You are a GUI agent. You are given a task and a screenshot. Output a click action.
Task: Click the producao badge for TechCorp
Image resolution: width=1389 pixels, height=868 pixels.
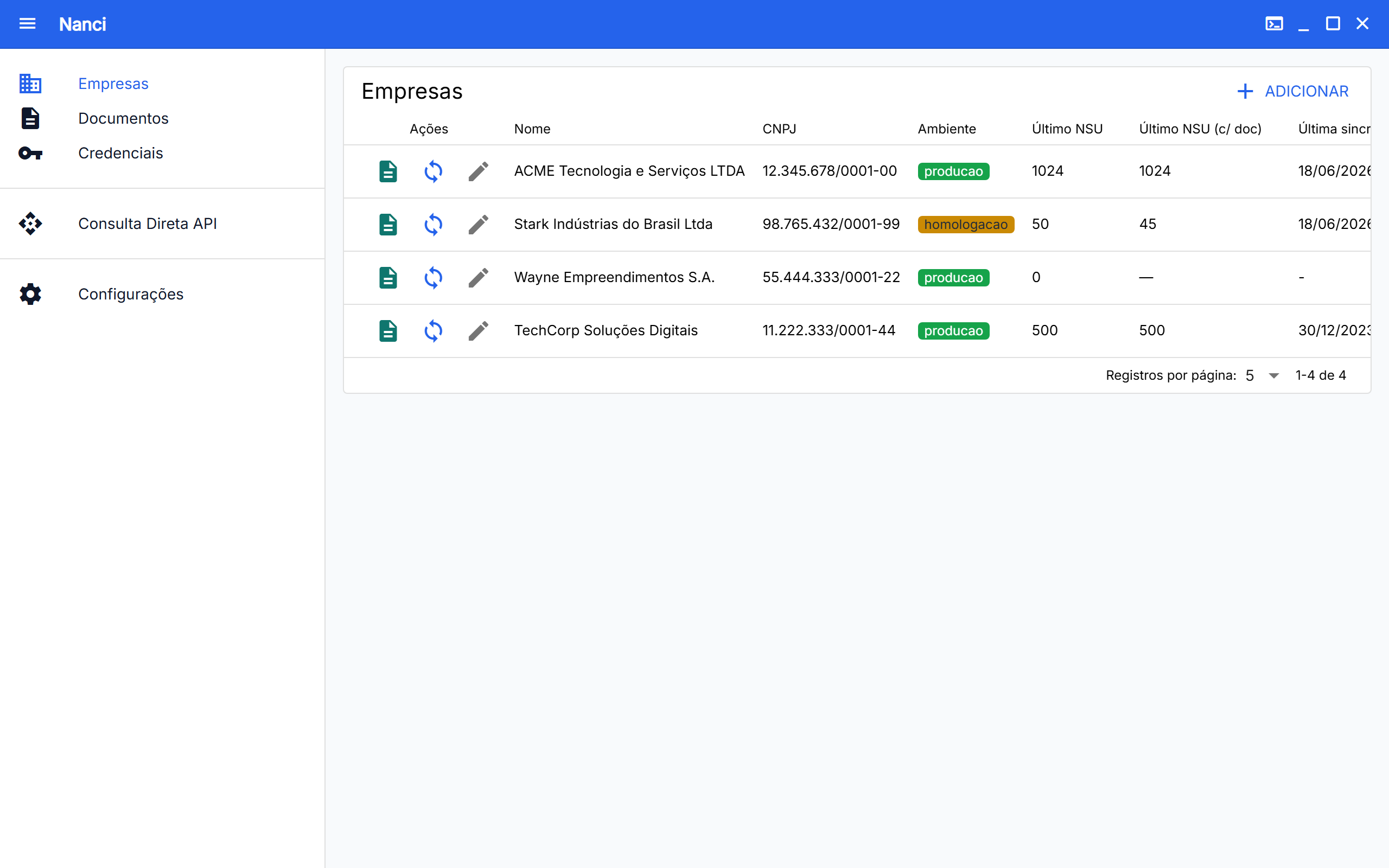pyautogui.click(x=953, y=331)
